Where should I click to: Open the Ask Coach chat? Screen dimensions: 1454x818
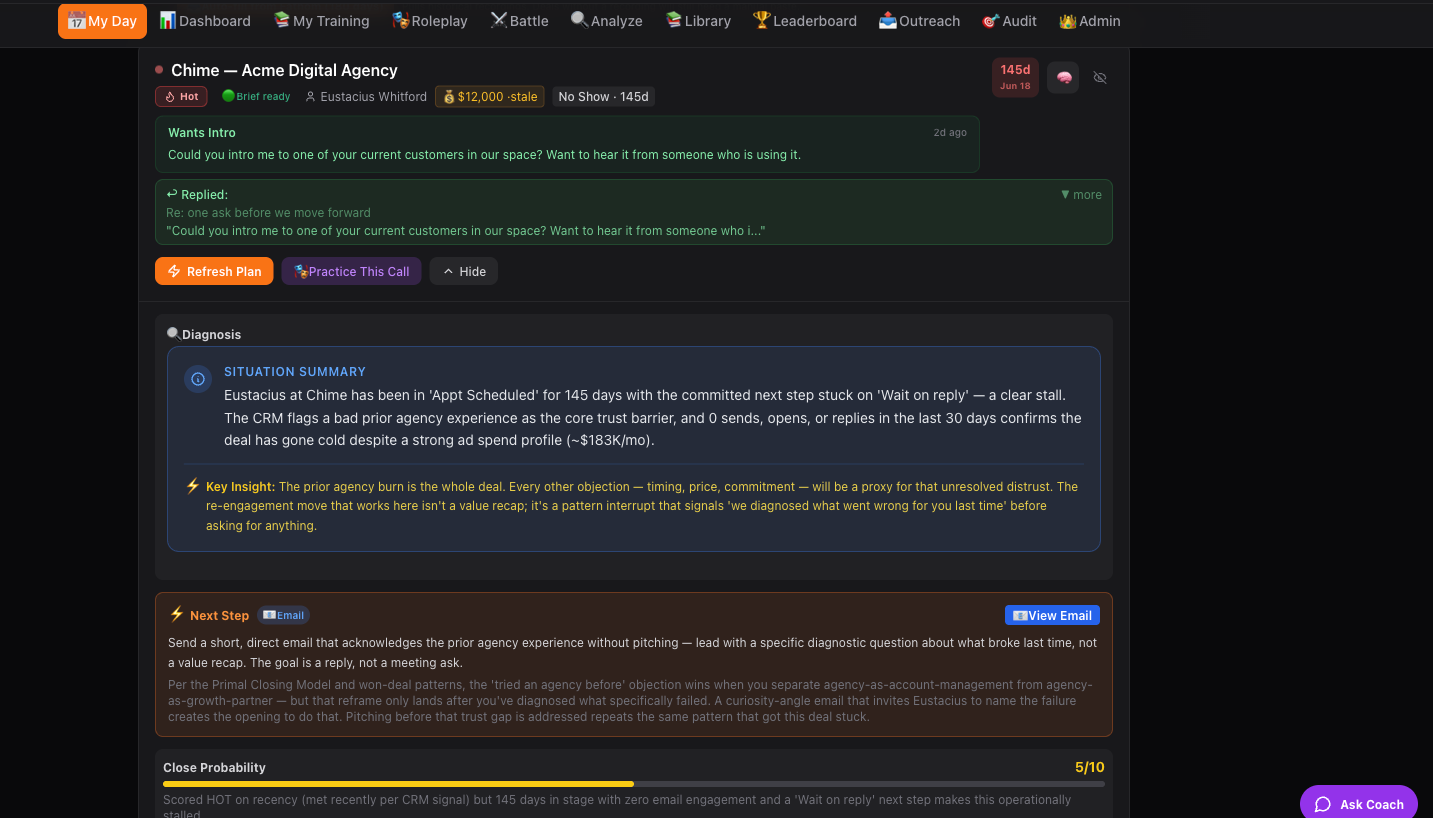tap(1359, 803)
